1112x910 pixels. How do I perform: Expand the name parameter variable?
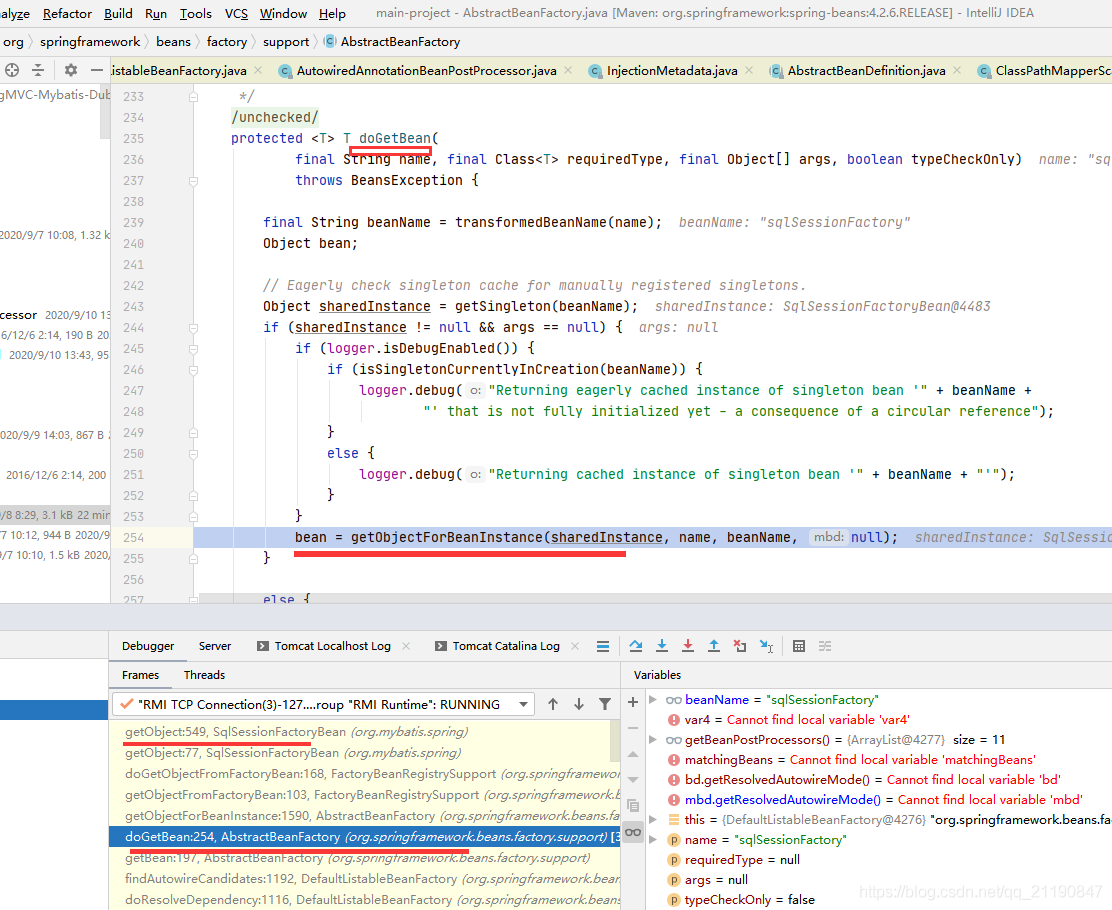[653, 840]
